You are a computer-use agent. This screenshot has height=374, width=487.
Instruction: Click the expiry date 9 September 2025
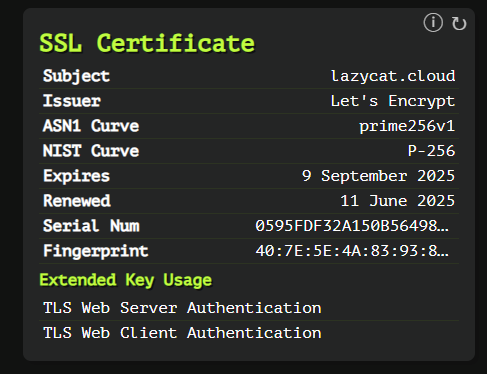pyautogui.click(x=378, y=176)
